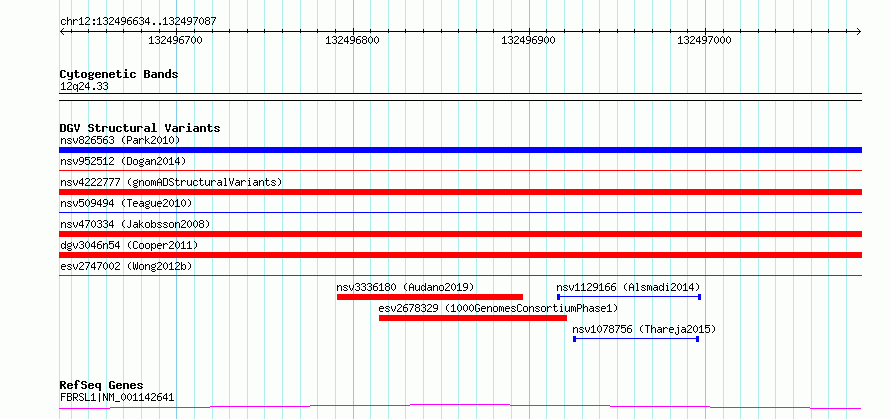Select the red nsv3336180 variant bar
This screenshot has height=419, width=890.
tap(430, 297)
